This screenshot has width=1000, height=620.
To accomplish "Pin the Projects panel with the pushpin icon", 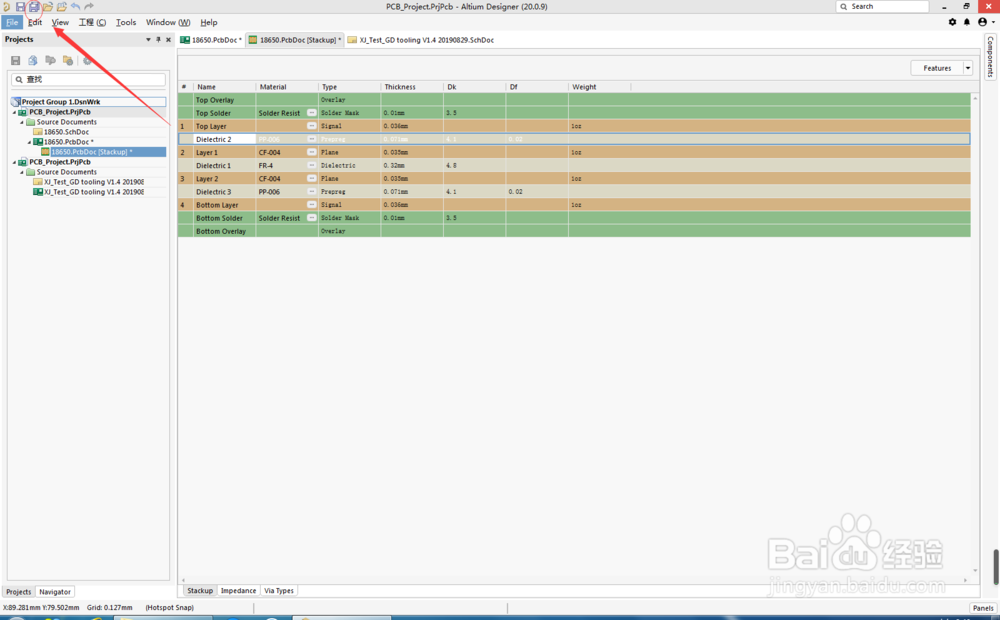I will [158, 40].
